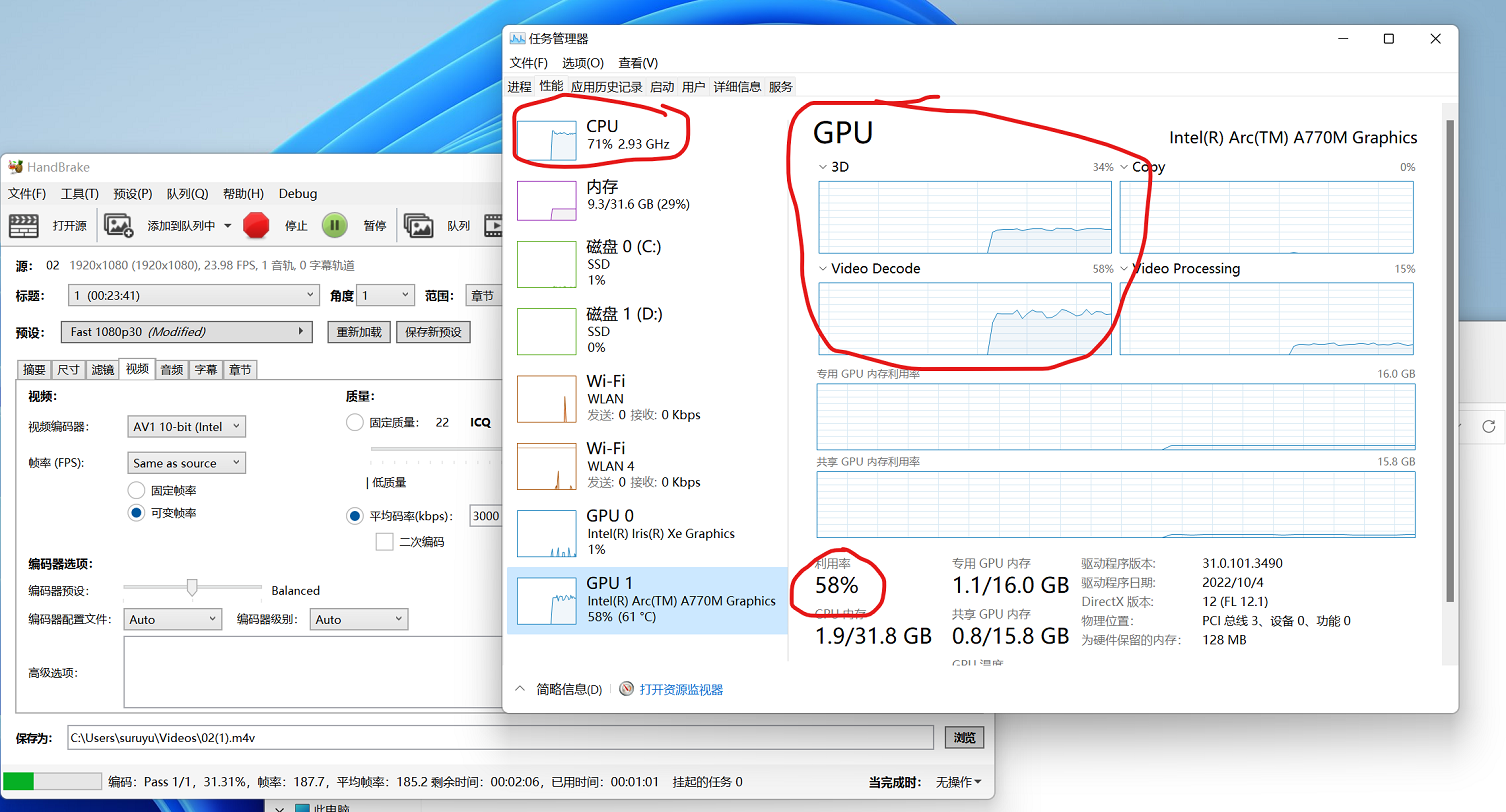This screenshot has height=812, width=1506.
Task: Open the 标题 dropdown showing 1 (00:23:41)
Action: tap(194, 296)
